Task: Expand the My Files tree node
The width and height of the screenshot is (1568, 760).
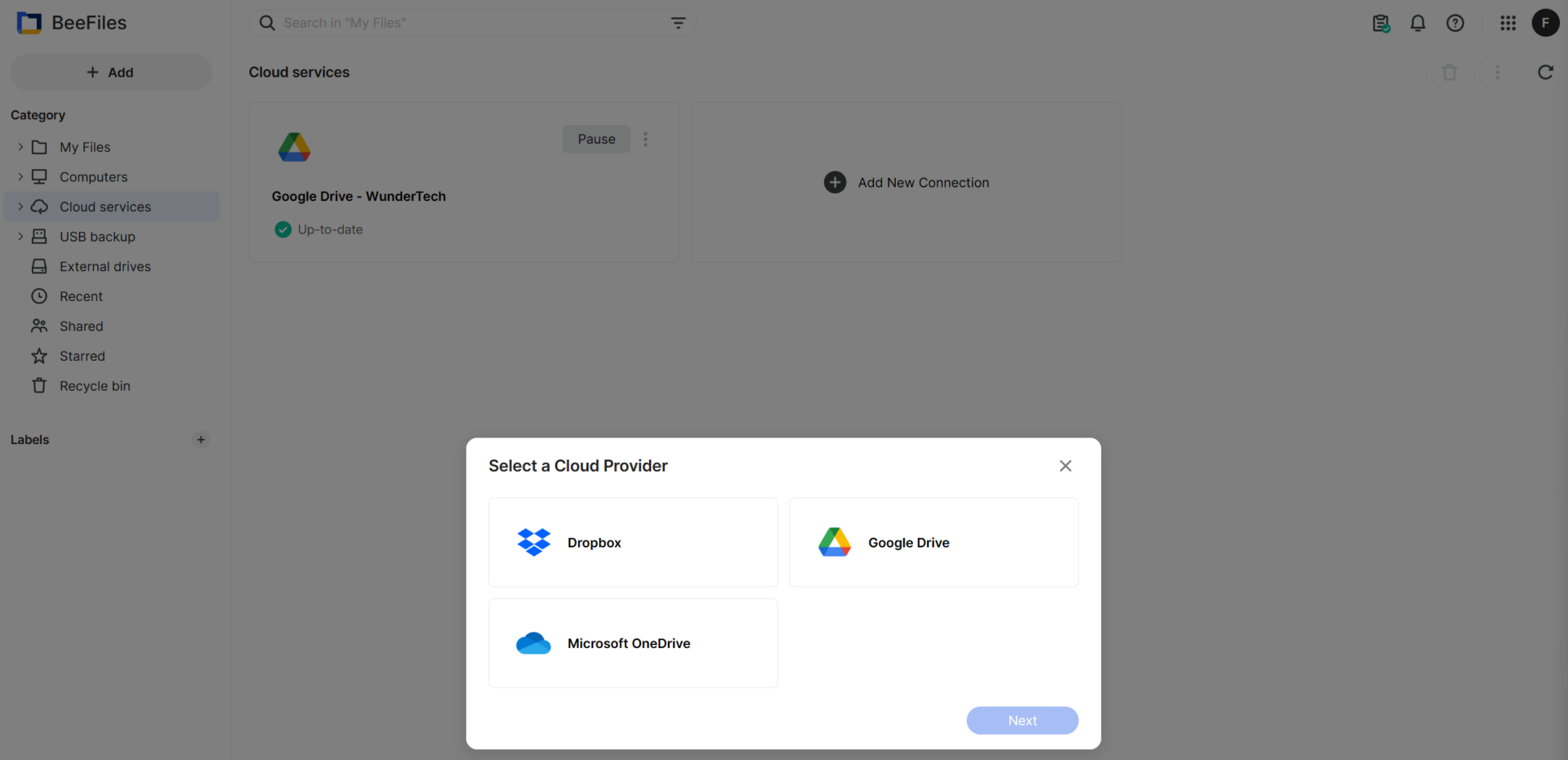Action: coord(20,147)
